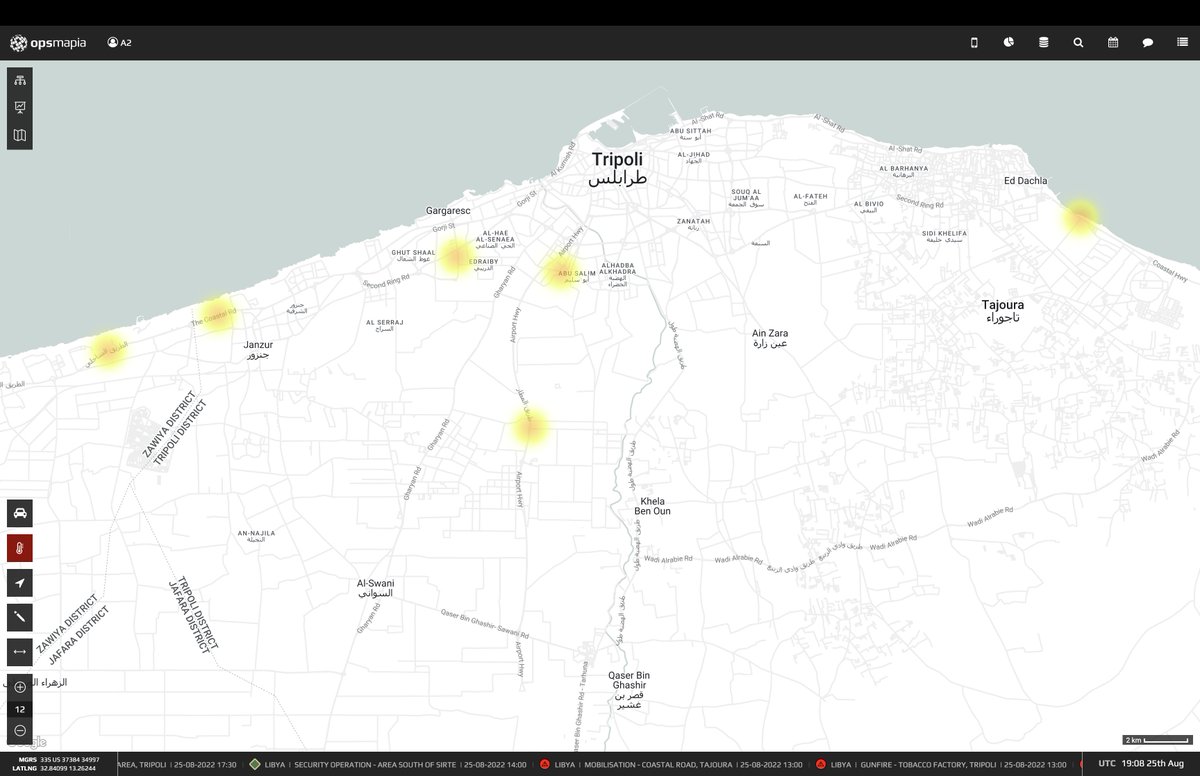Click the westernmost coastal heatmap hotspot
The image size is (1200, 776).
click(x=107, y=350)
